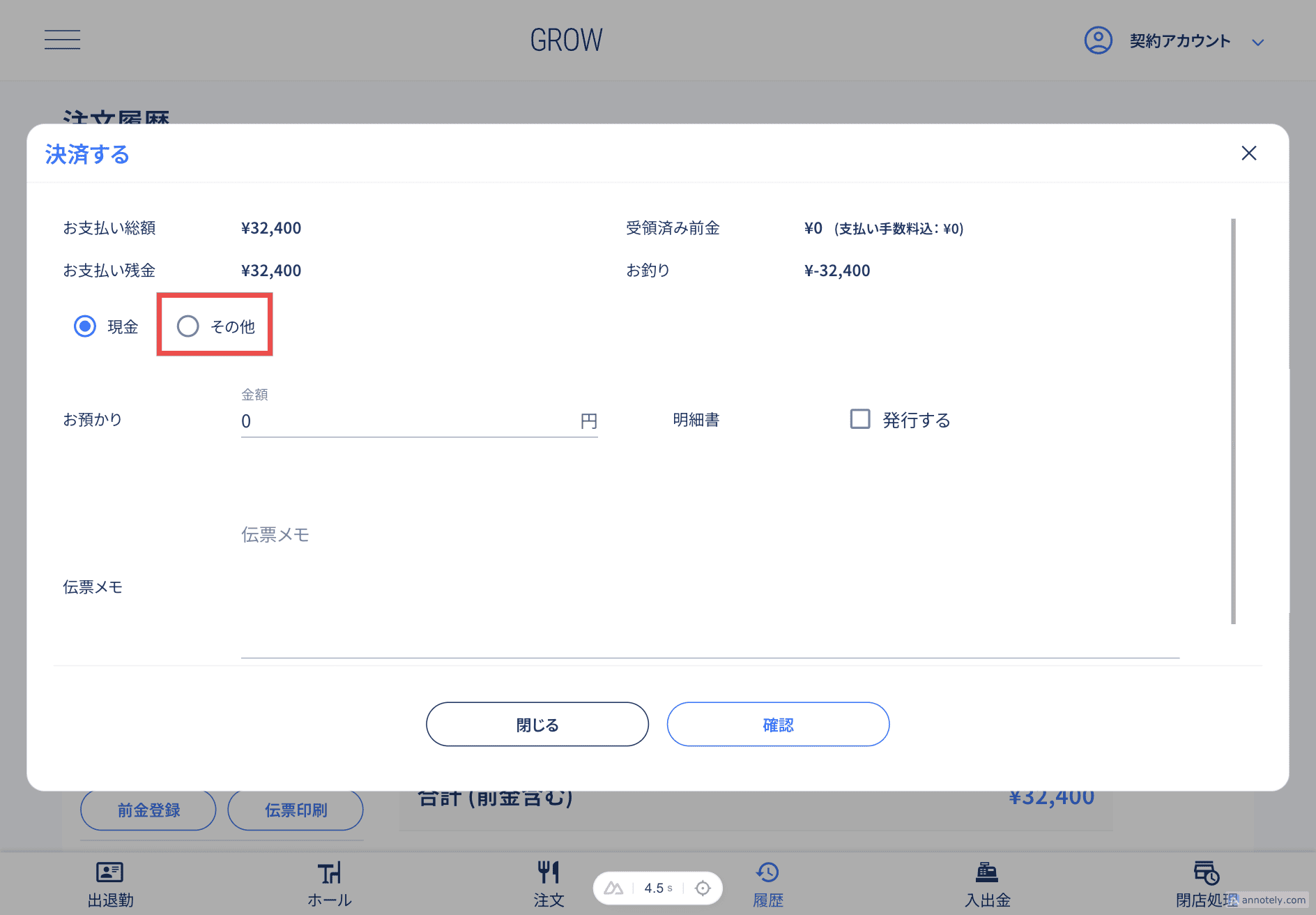The width and height of the screenshot is (1316, 915).
Task: Click the profile avatar icon
Action: point(1098,40)
